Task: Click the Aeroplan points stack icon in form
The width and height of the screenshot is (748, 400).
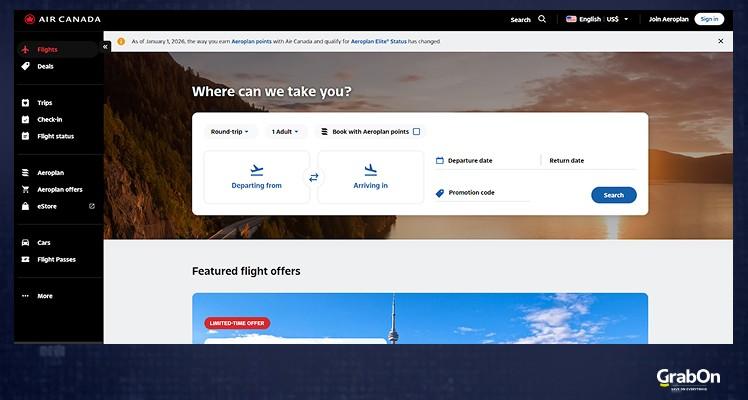Action: pos(325,132)
